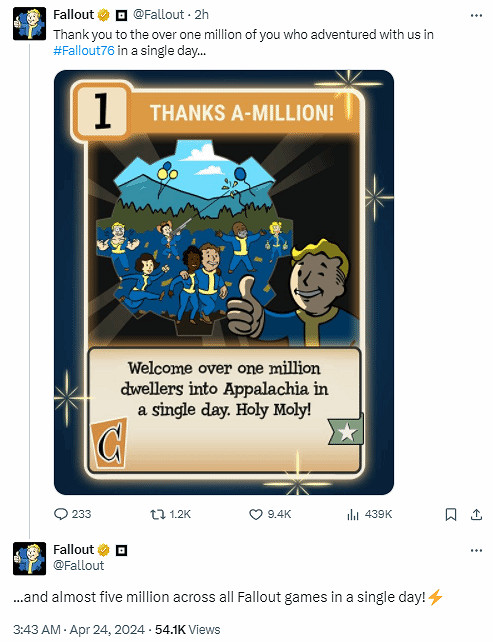Viewport: 493px width, 642px height.
Task: Open the more options menu on first tweet
Action: [x=476, y=16]
